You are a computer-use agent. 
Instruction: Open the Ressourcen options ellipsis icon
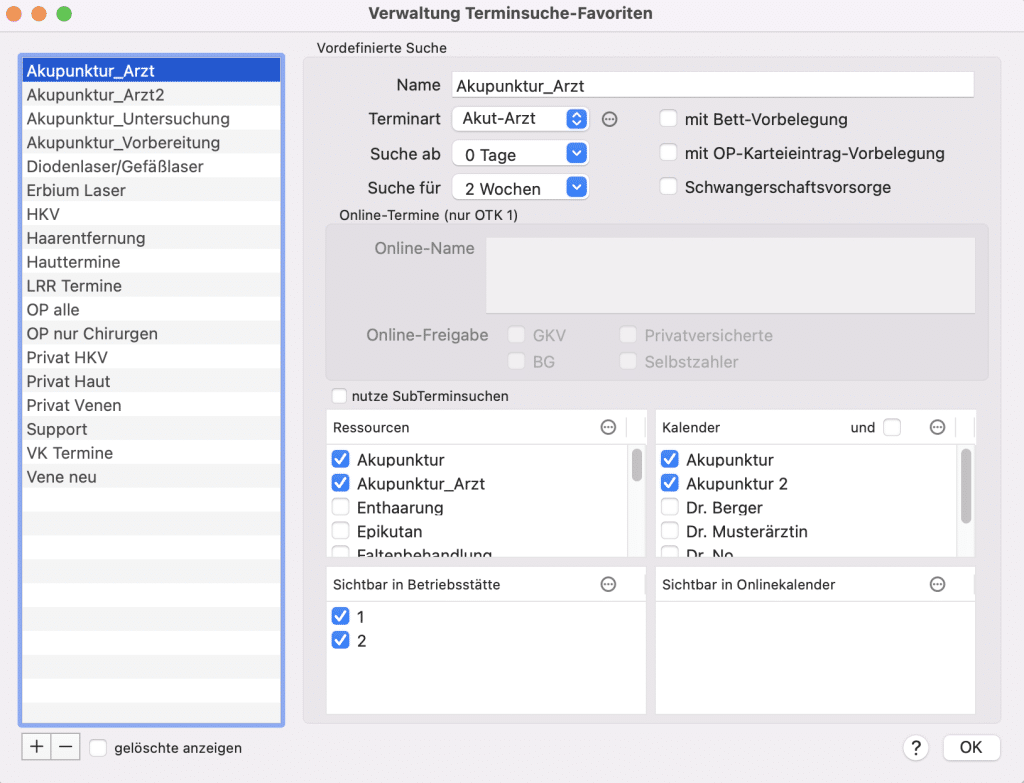[608, 427]
